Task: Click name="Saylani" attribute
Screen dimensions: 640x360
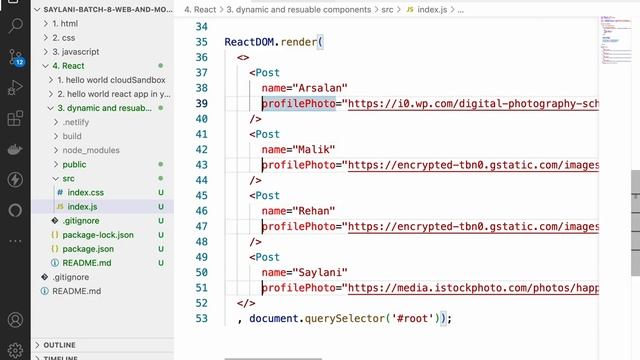Action: click(x=304, y=273)
